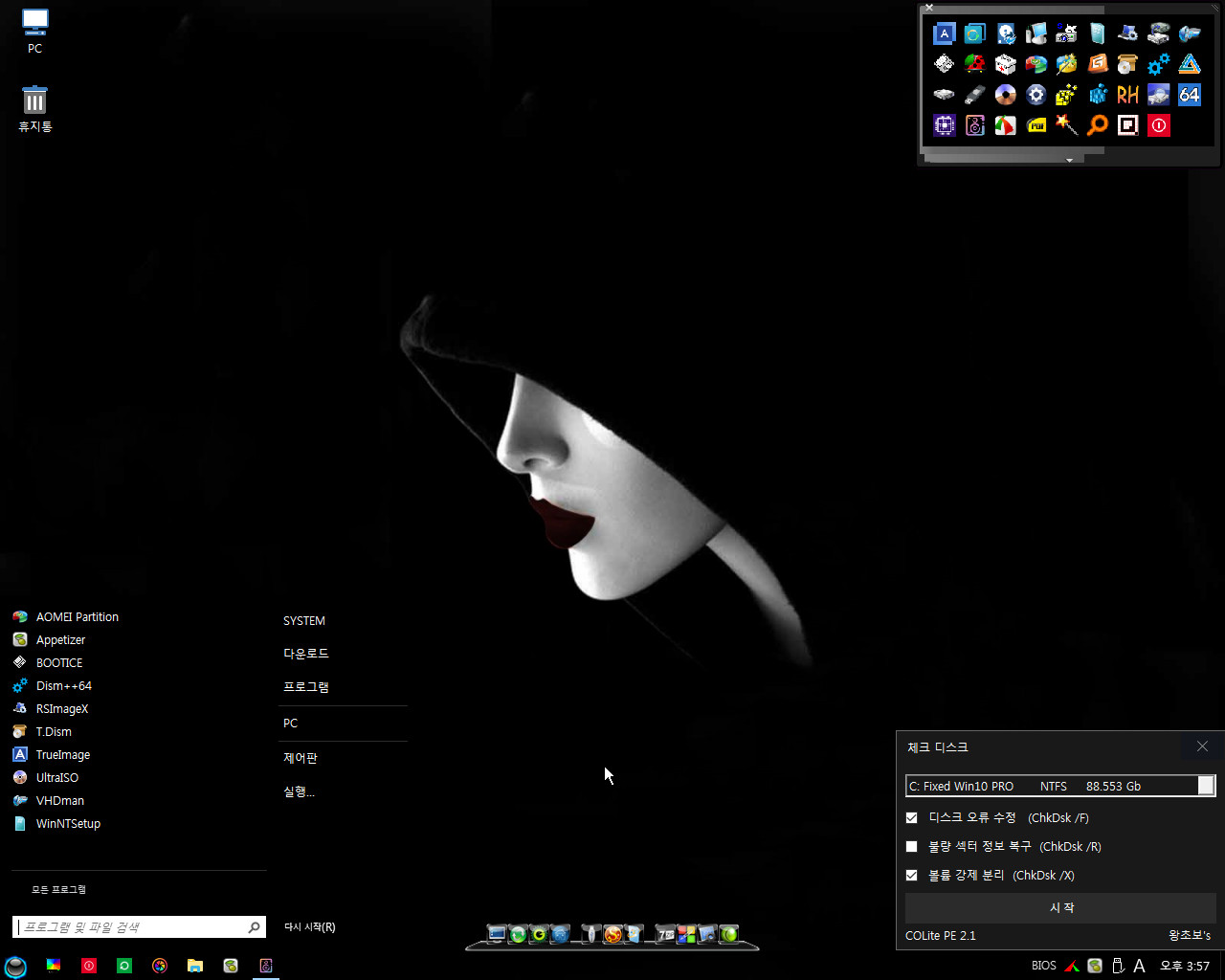Open the PC desktop icon
This screenshot has height=980, width=1225.
[34, 31]
